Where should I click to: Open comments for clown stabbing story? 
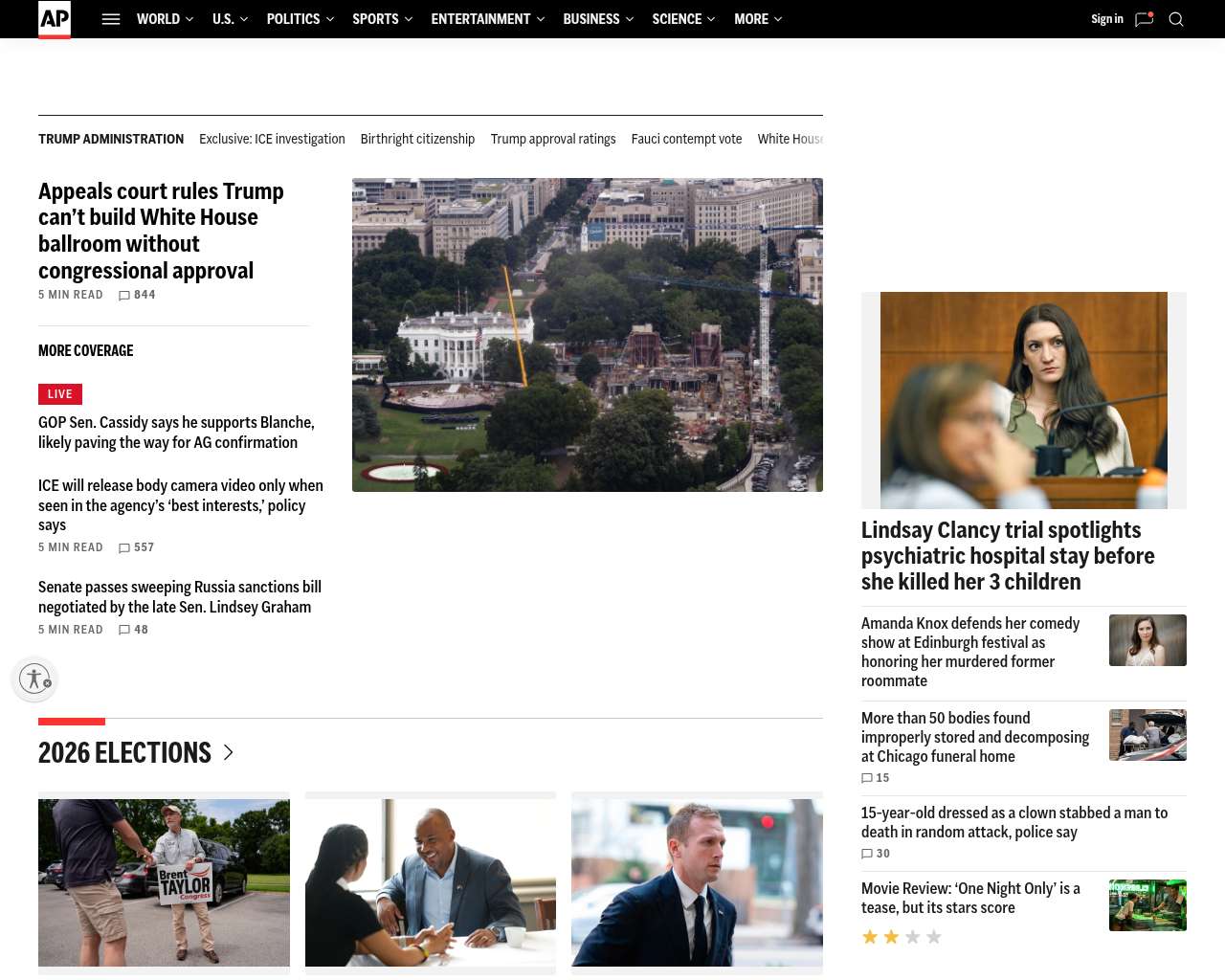tap(876, 854)
